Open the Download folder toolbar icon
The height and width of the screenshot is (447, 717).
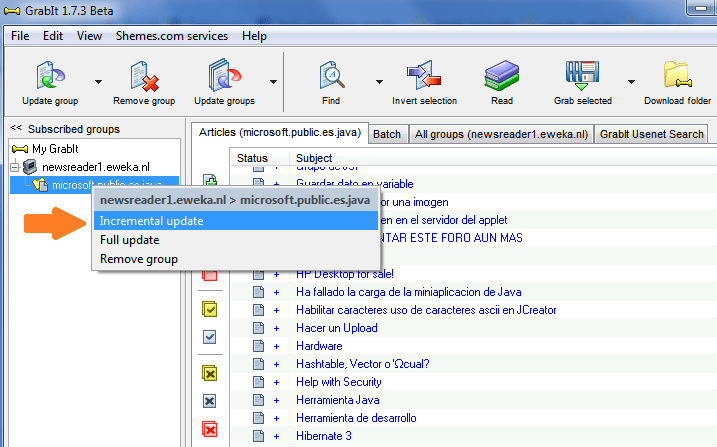point(677,76)
